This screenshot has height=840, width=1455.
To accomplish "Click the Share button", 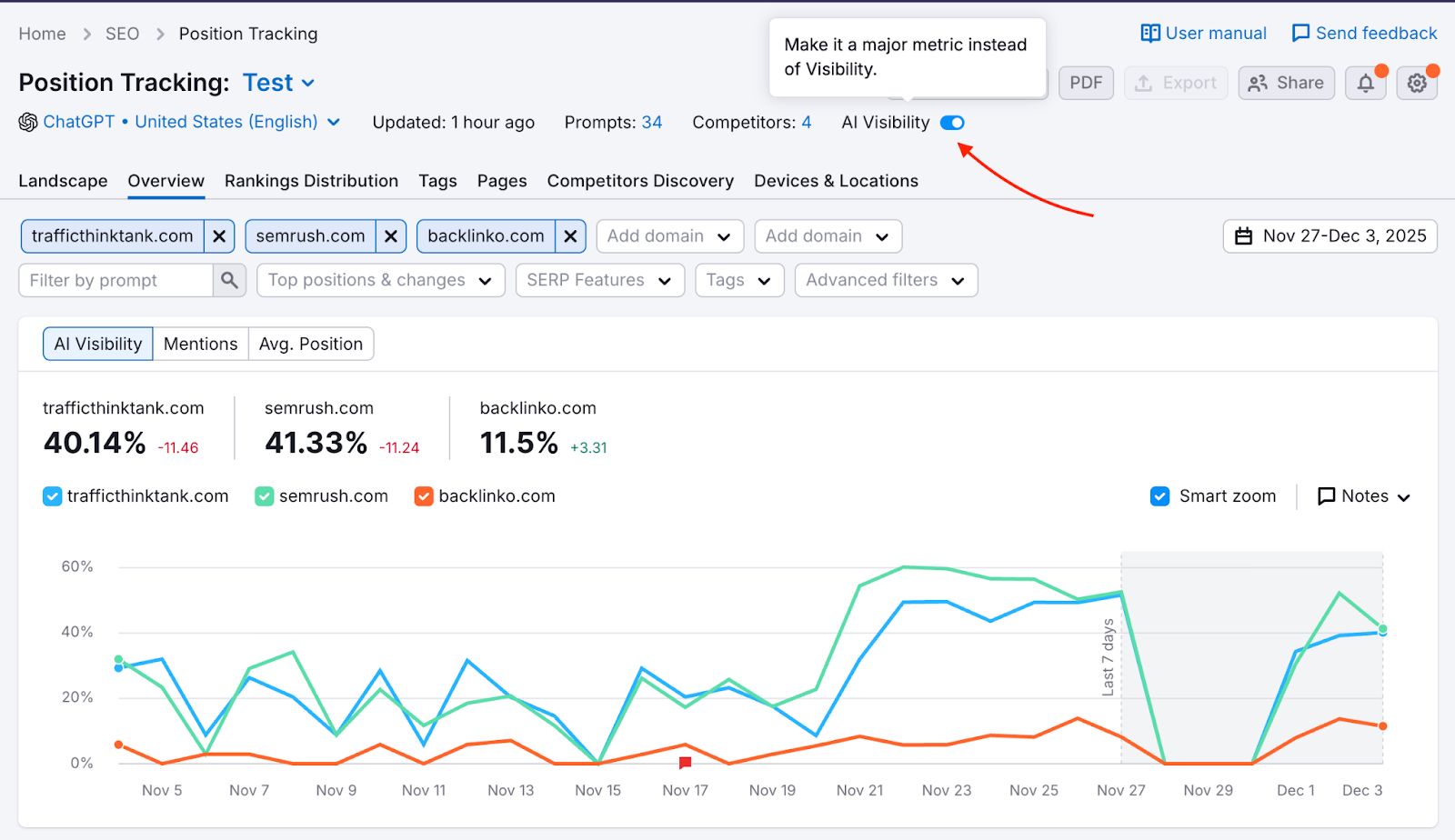I will 1286,84.
